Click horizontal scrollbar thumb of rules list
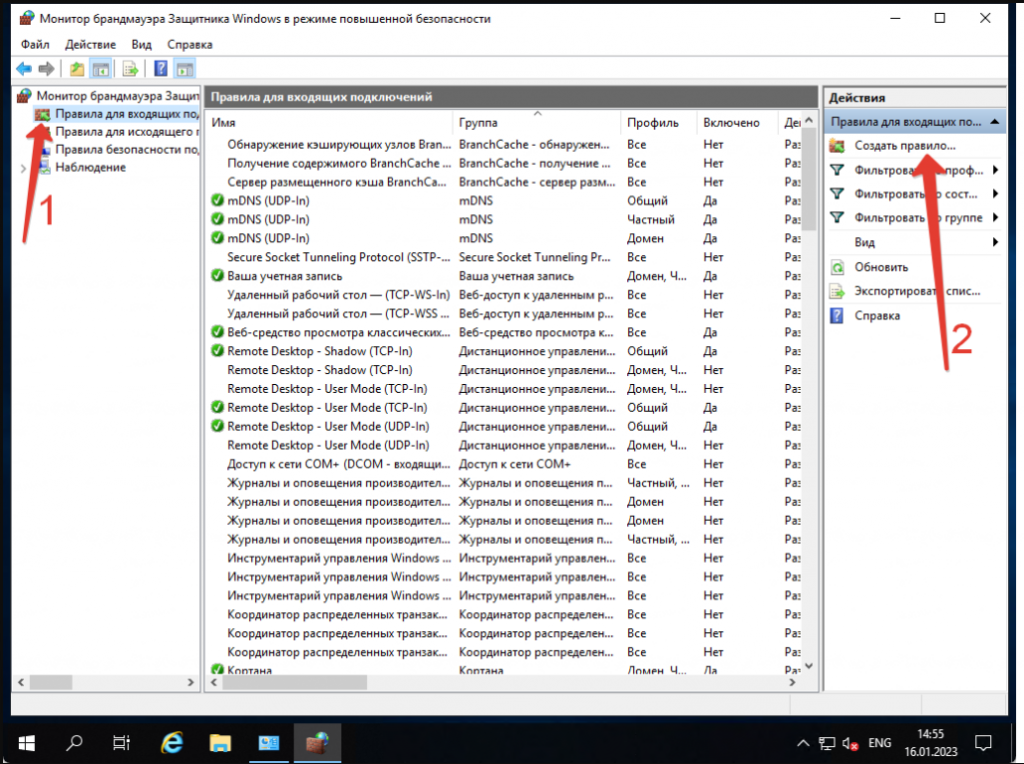 tap(295, 682)
